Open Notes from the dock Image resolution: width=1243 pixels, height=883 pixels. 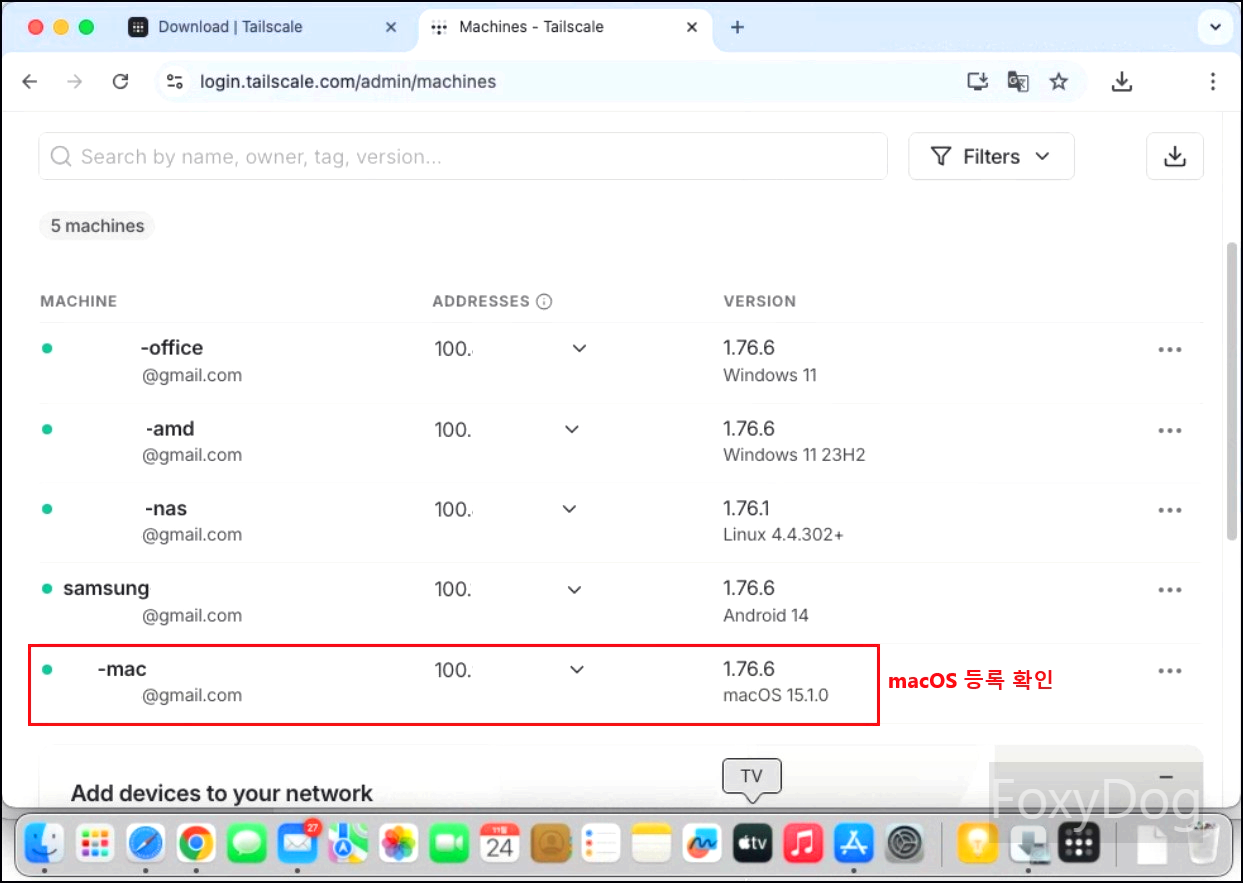pos(651,844)
